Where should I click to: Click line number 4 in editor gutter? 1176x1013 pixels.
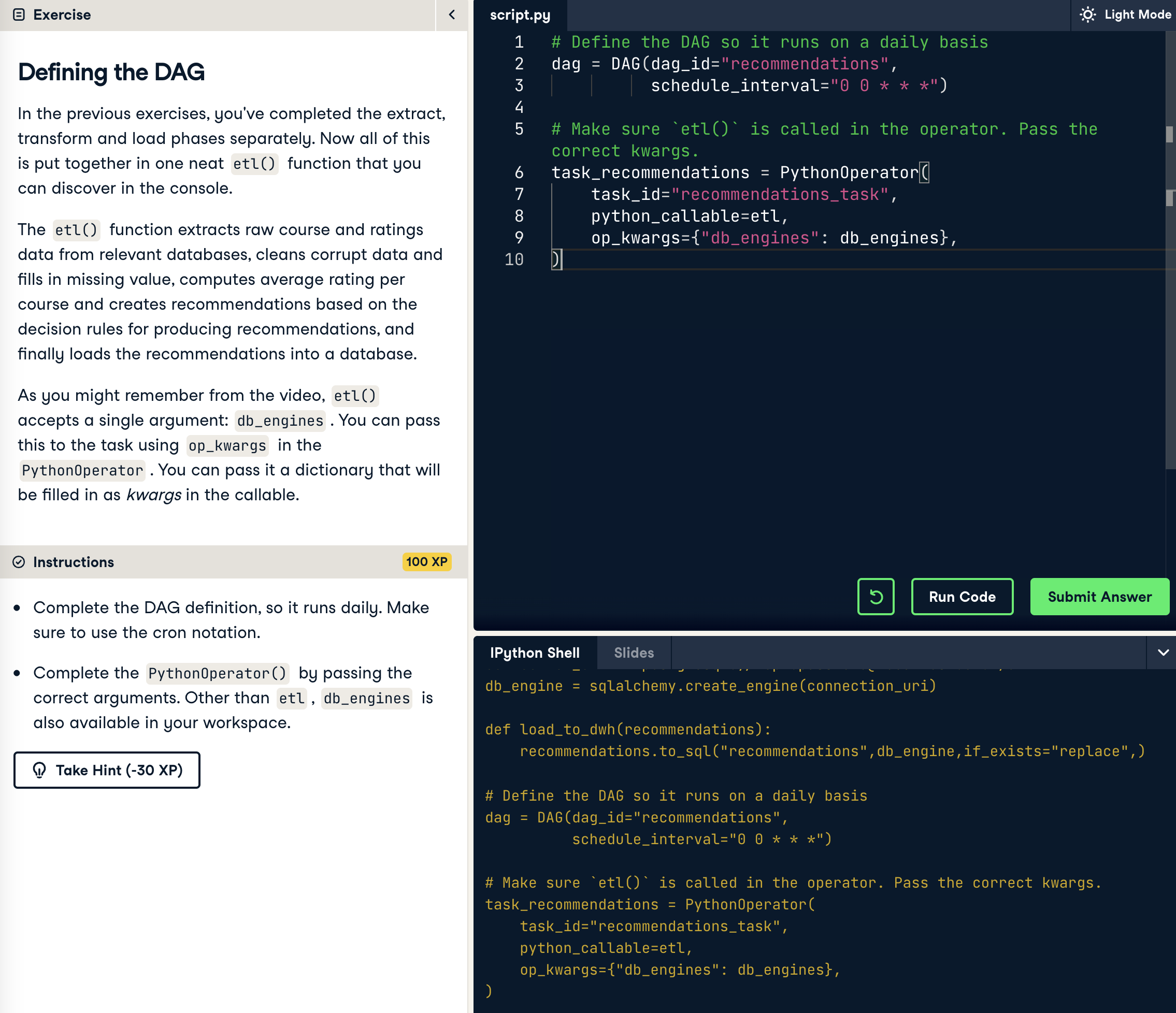[519, 107]
